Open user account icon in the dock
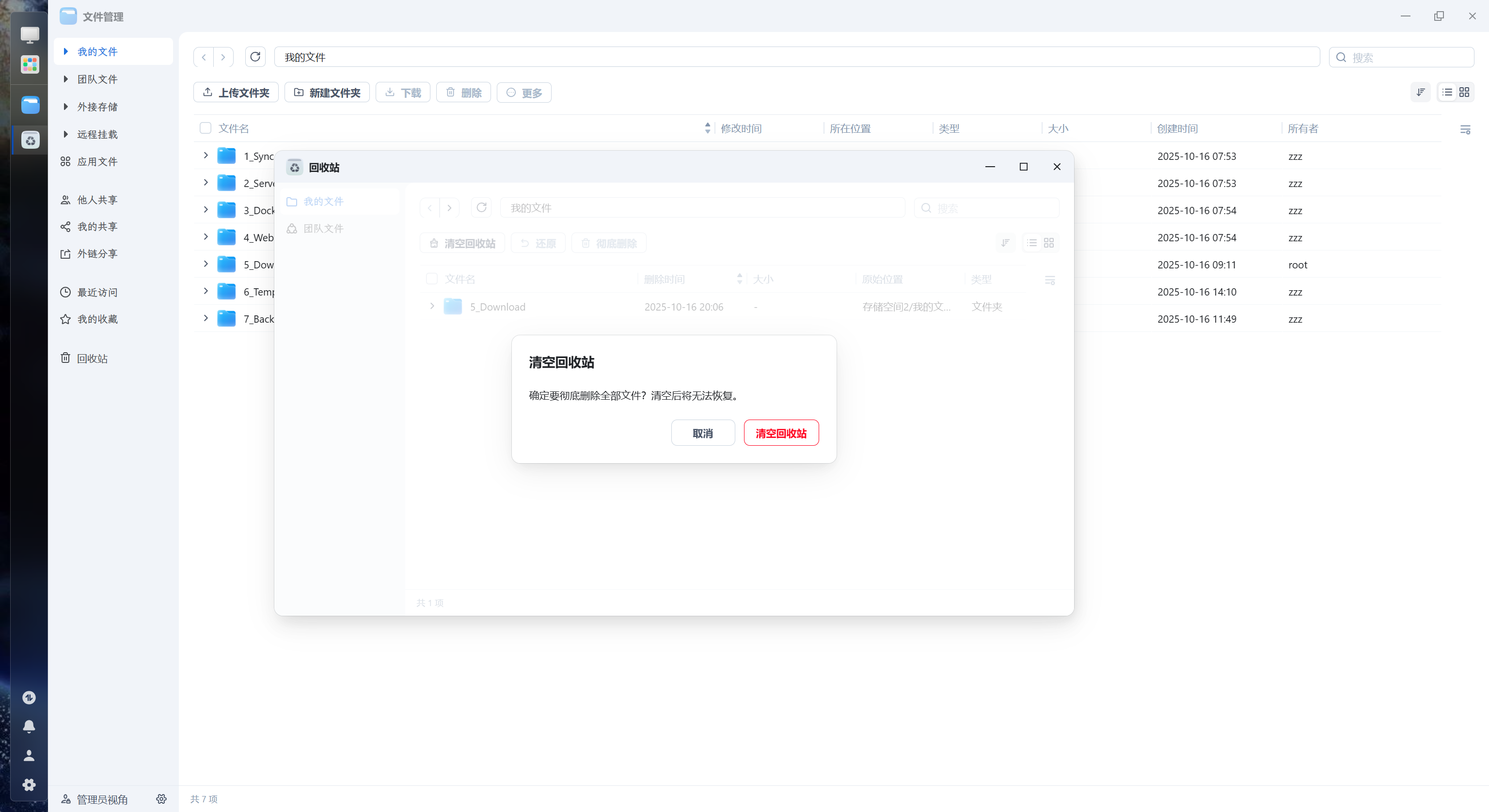 29,755
